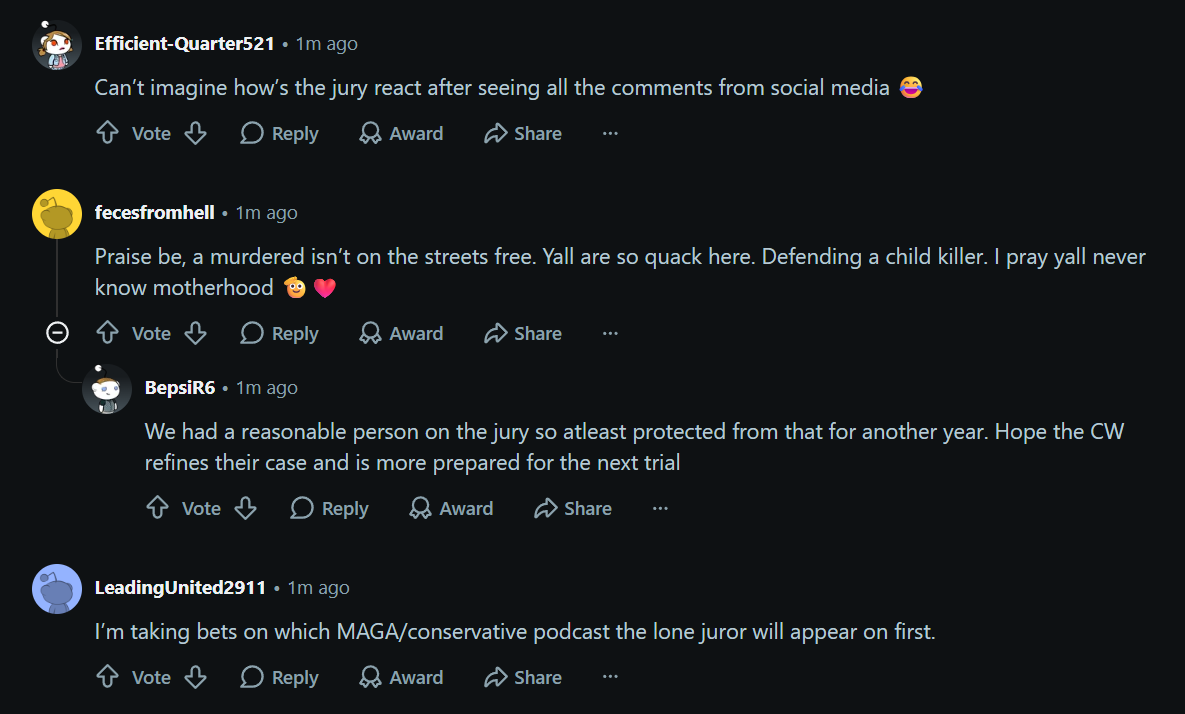Screen dimensions: 1185x714
Task: Upvote BepsiR6's reply
Action: [157, 508]
